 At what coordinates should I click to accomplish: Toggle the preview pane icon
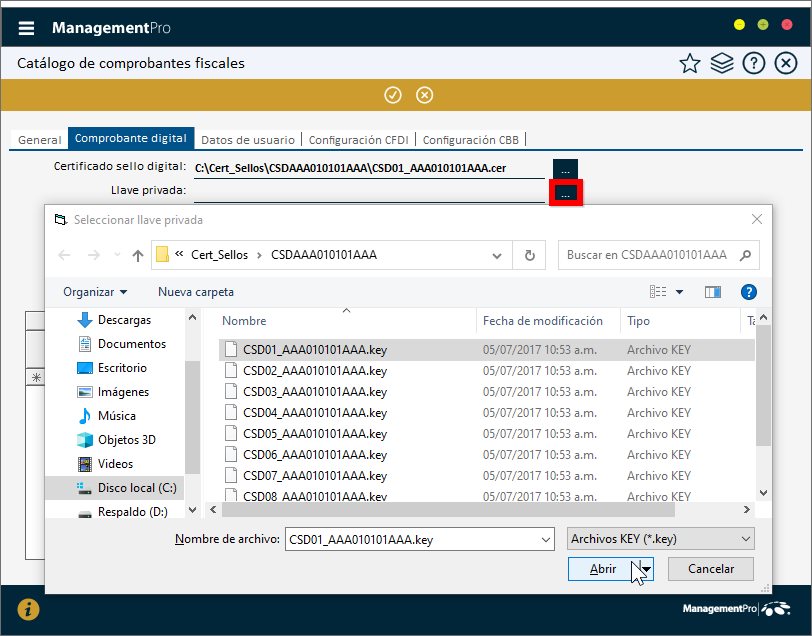713,292
